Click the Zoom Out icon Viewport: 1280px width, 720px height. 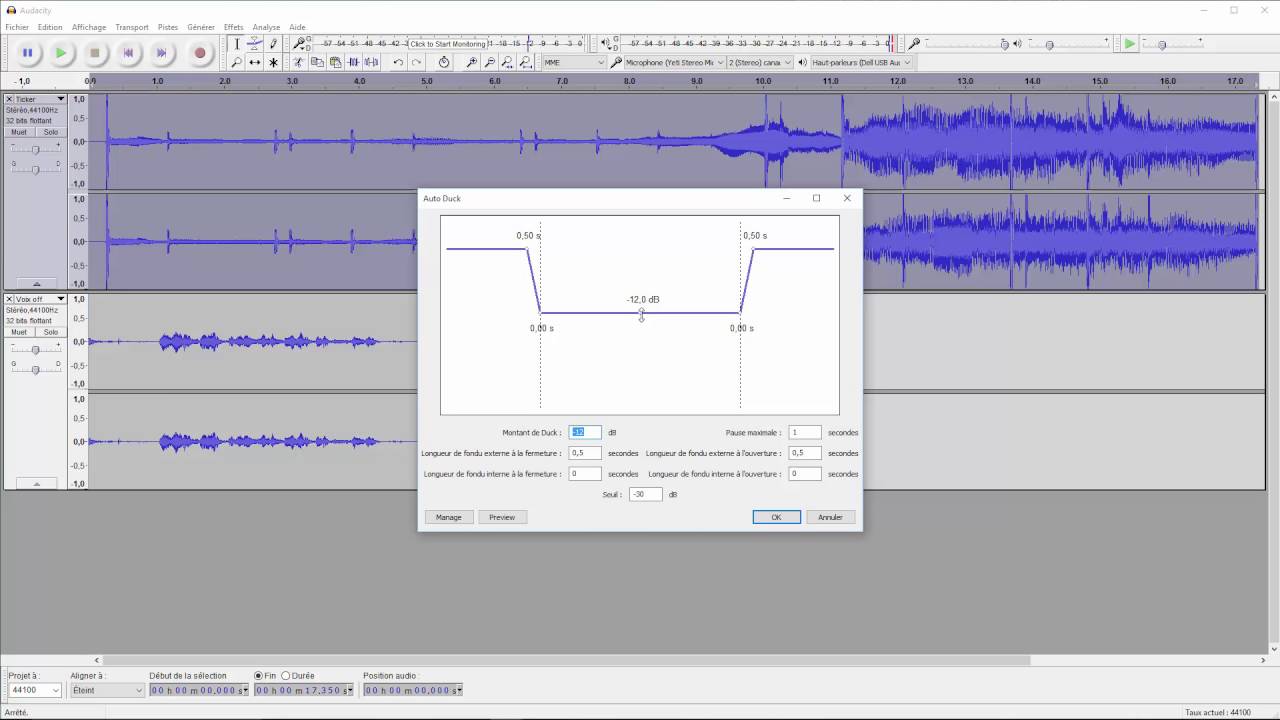[x=490, y=62]
